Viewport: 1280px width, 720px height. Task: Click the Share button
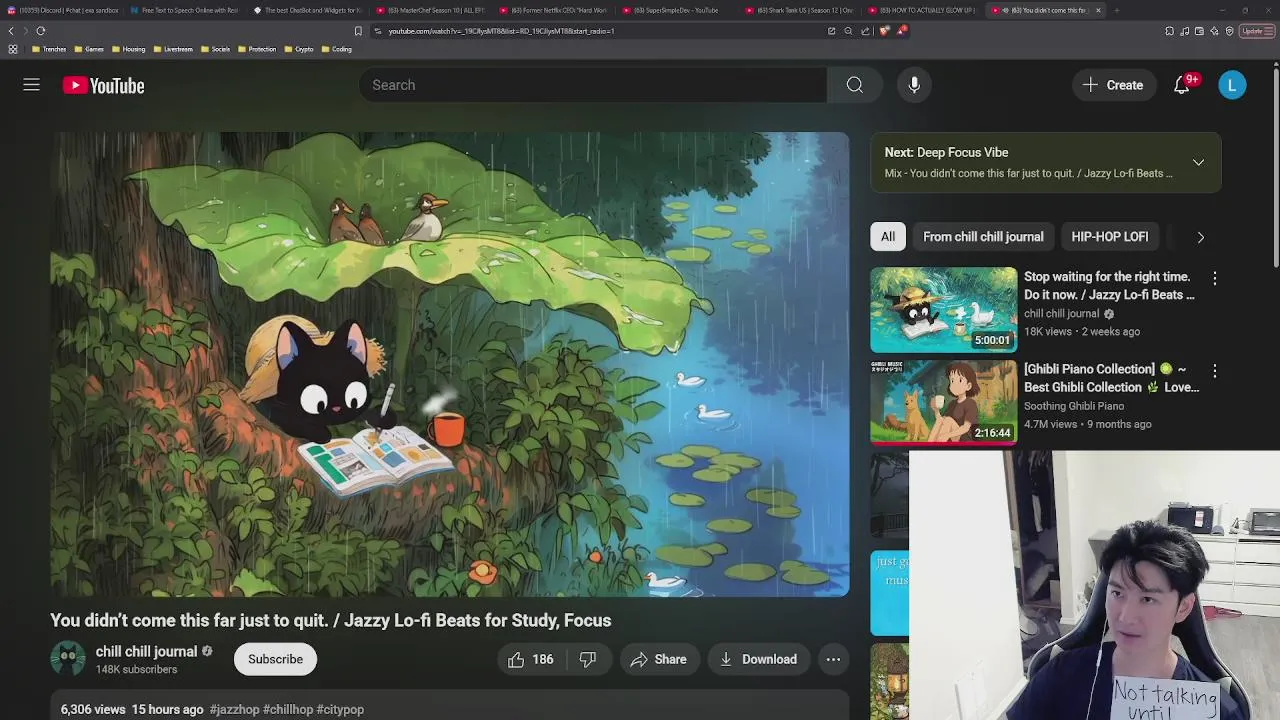tap(658, 659)
